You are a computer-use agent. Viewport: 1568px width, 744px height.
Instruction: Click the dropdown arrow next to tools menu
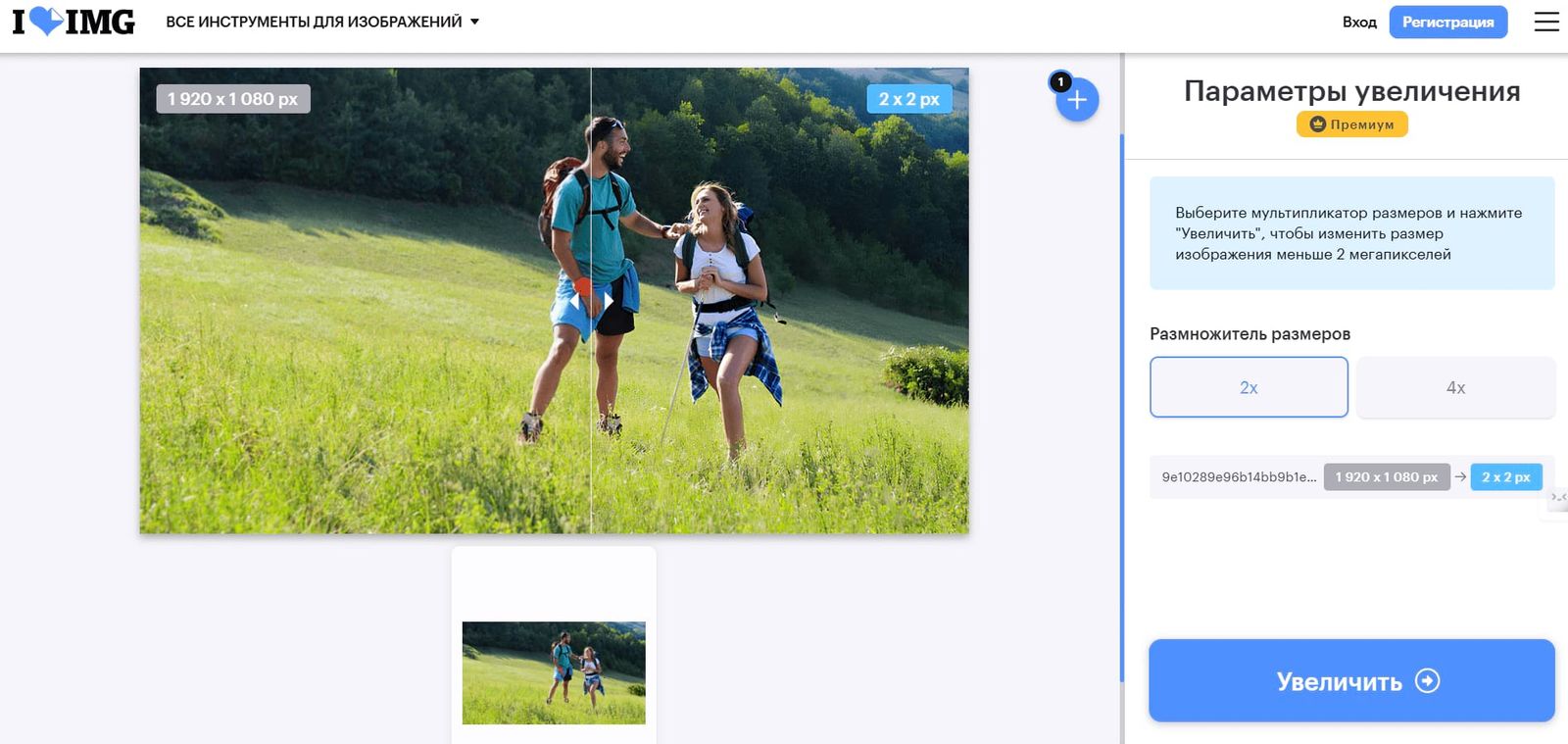point(475,22)
